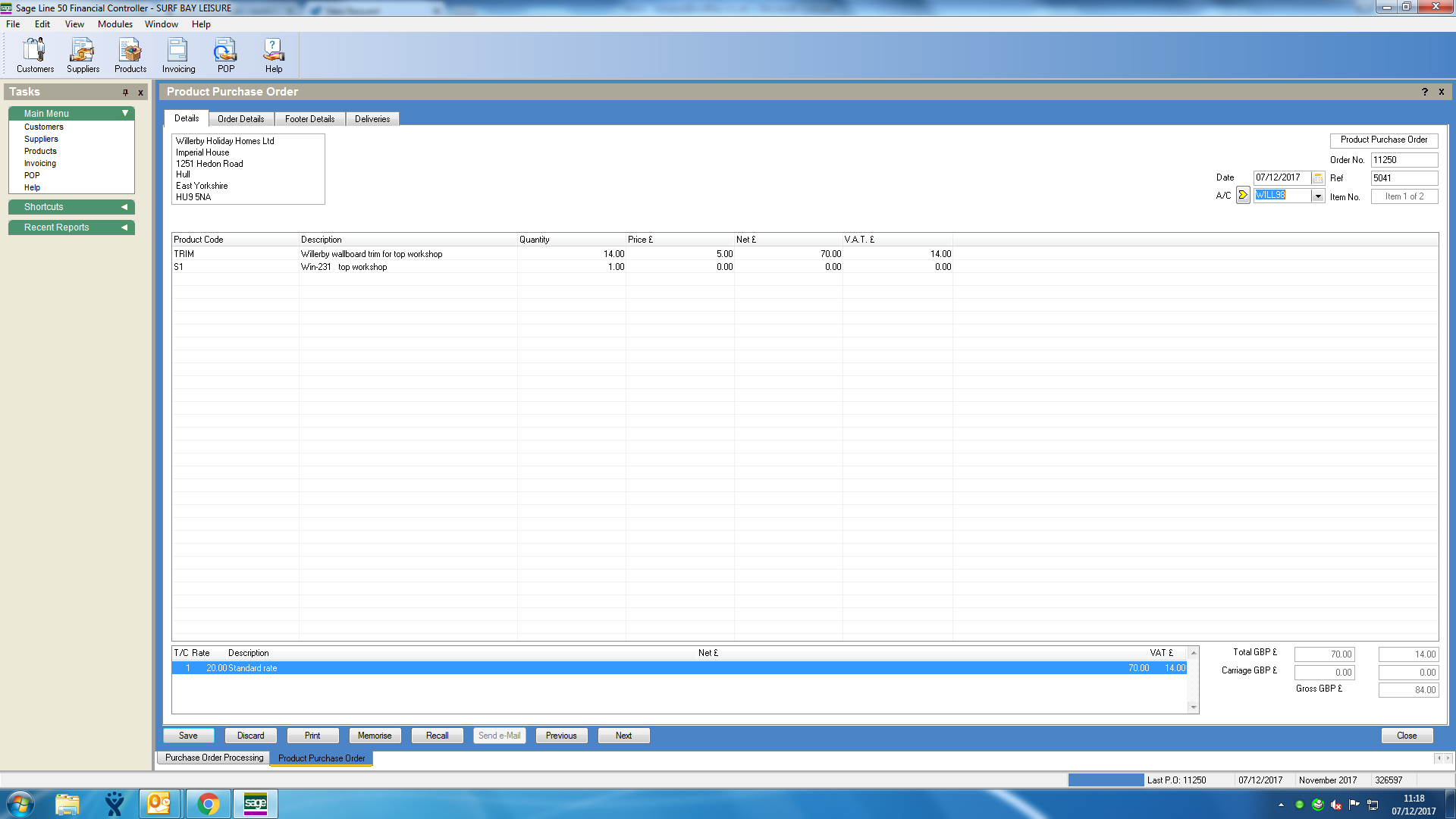This screenshot has height=819, width=1456.
Task: Click the Ref input field
Action: click(1404, 178)
